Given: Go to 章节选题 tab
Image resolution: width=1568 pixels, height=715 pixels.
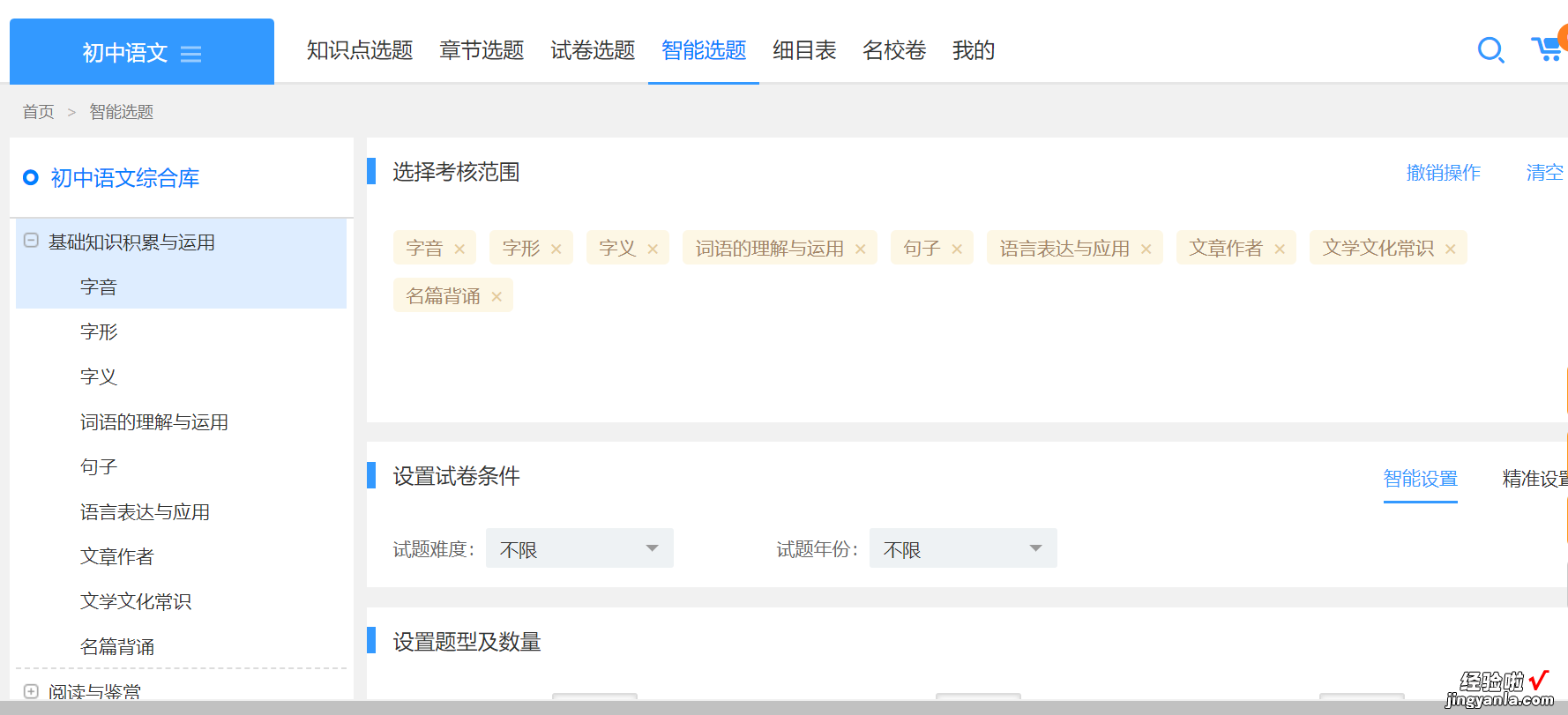Looking at the screenshot, I should click(x=482, y=50).
